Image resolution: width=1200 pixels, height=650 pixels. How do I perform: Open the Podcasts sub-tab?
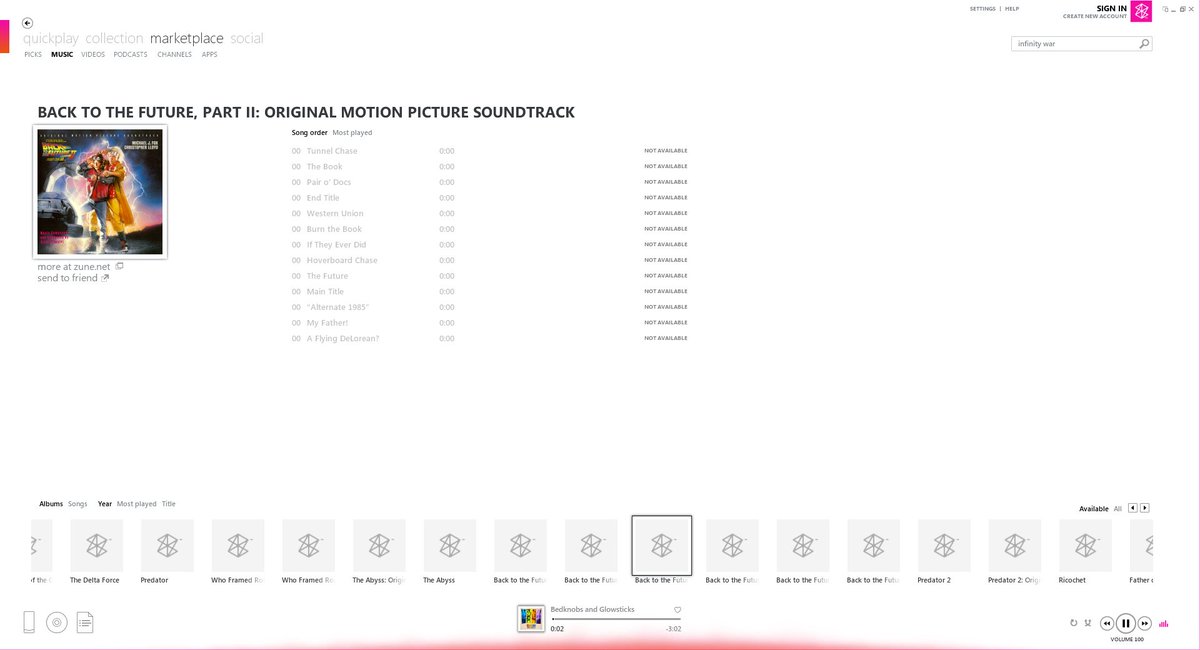[x=131, y=55]
